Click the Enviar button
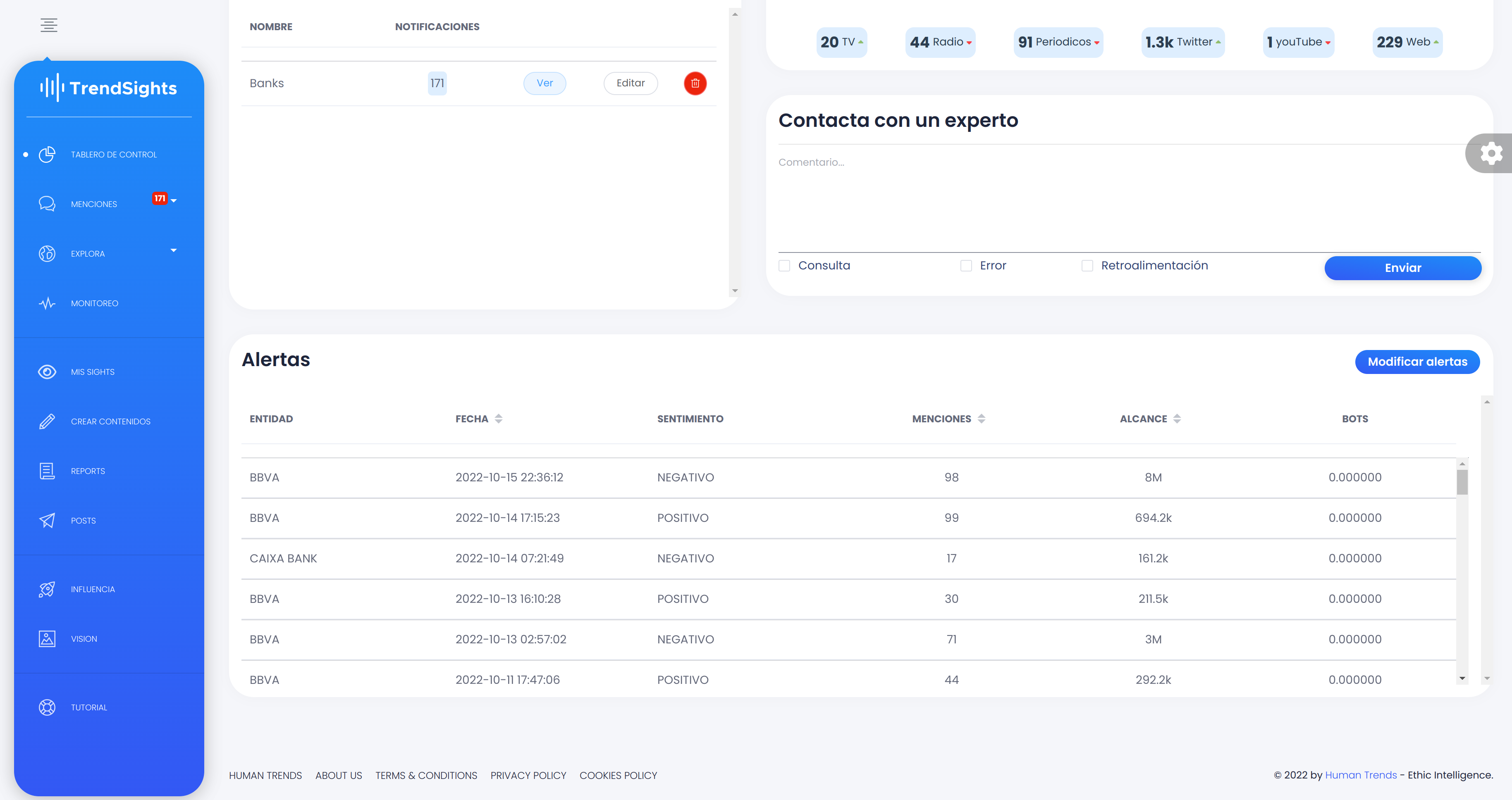The width and height of the screenshot is (1512, 800). 1403,268
